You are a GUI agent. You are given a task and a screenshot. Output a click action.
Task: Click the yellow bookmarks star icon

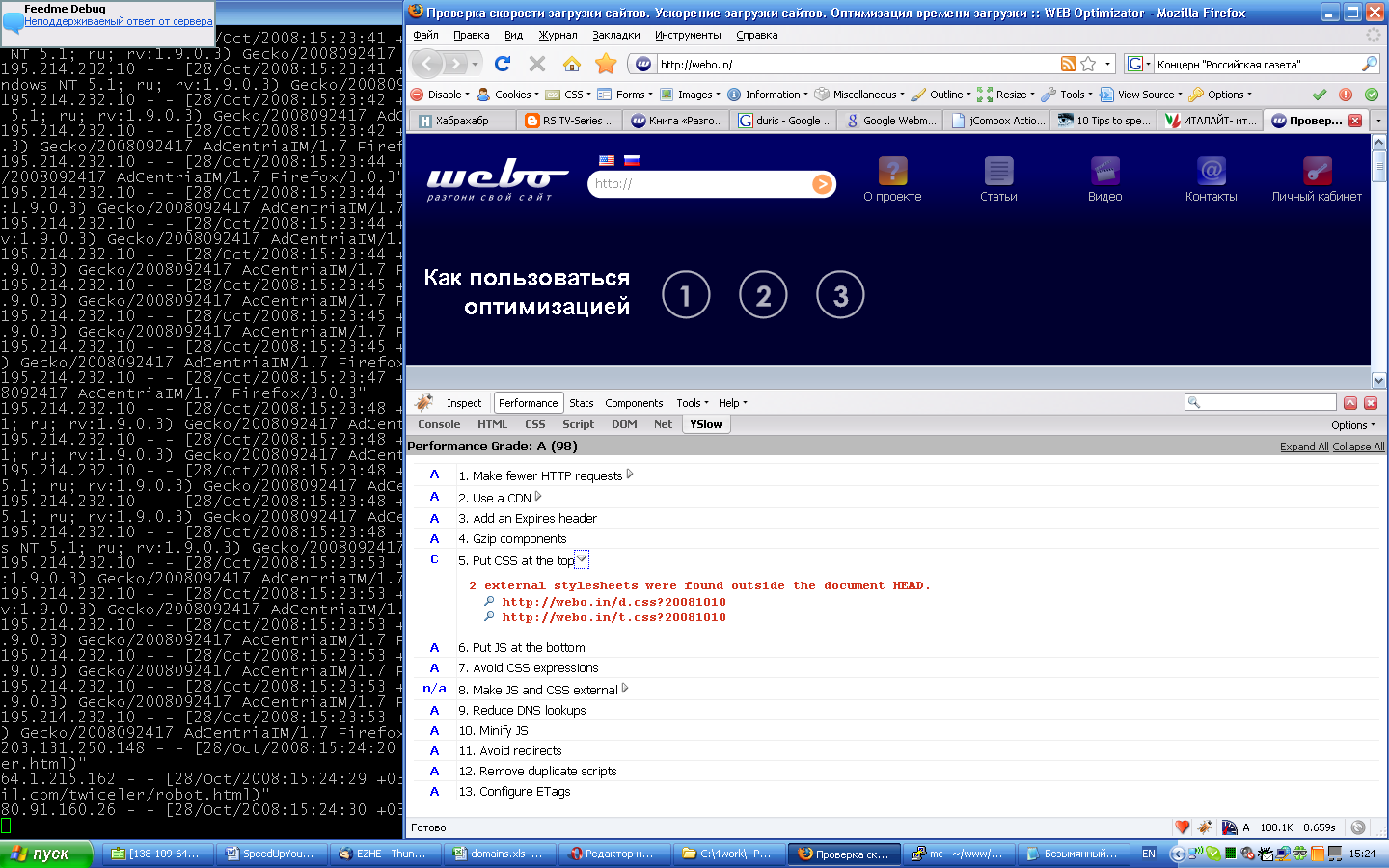pos(606,64)
